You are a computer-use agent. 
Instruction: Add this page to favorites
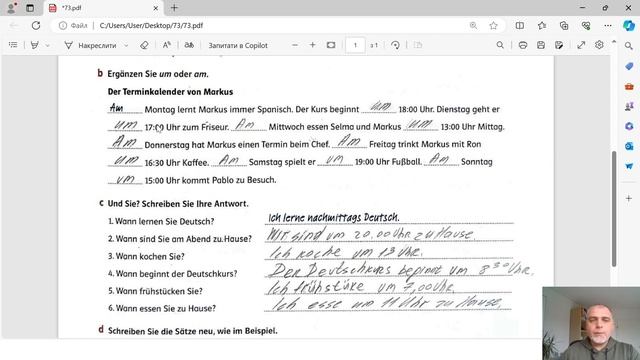coord(493,25)
